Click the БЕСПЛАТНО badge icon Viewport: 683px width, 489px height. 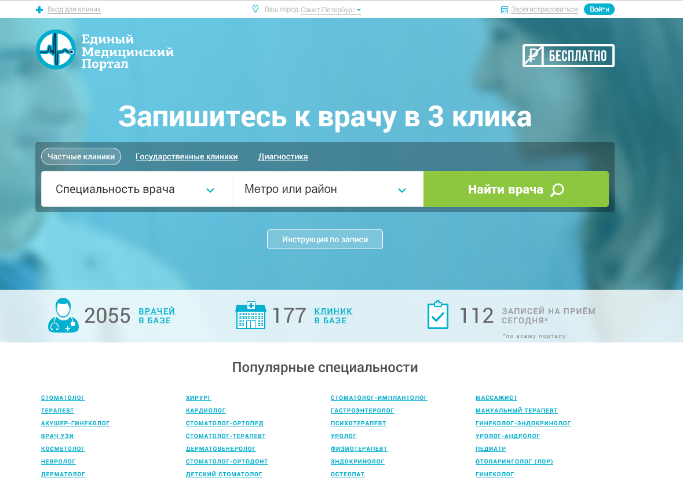click(535, 56)
